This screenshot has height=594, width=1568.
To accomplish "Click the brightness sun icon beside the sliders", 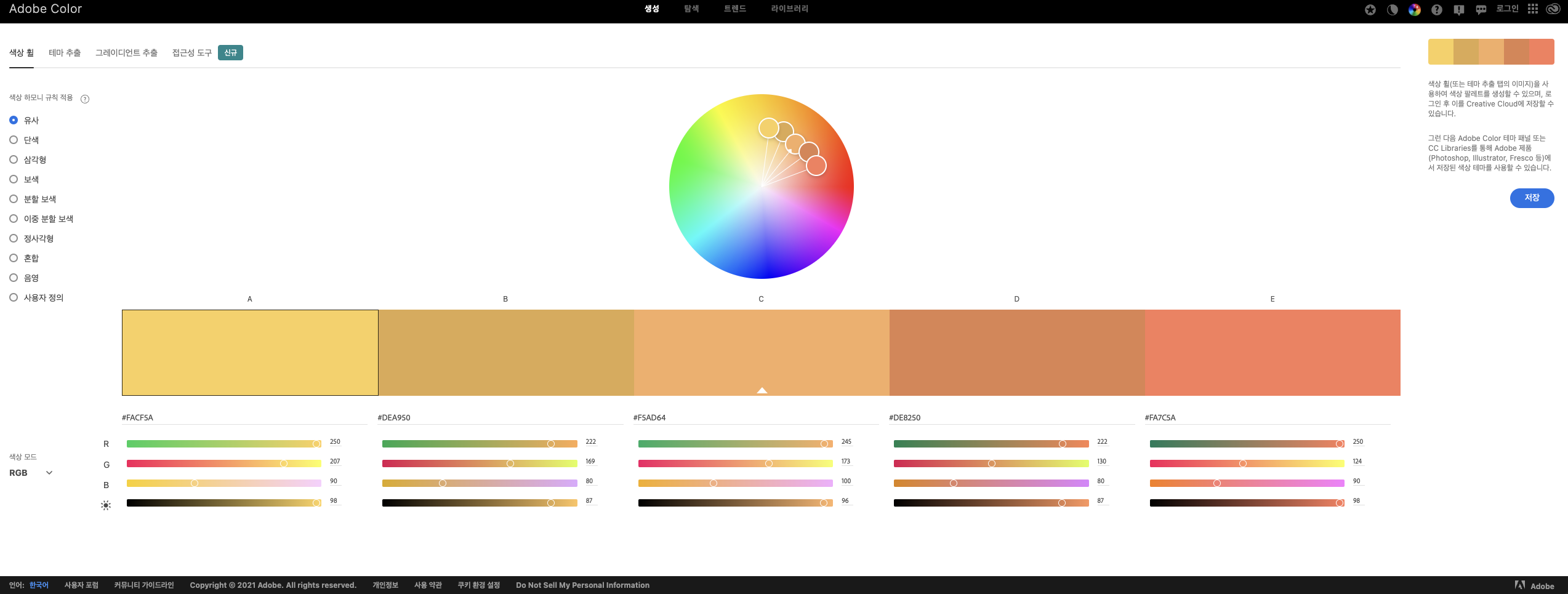I will tap(106, 505).
